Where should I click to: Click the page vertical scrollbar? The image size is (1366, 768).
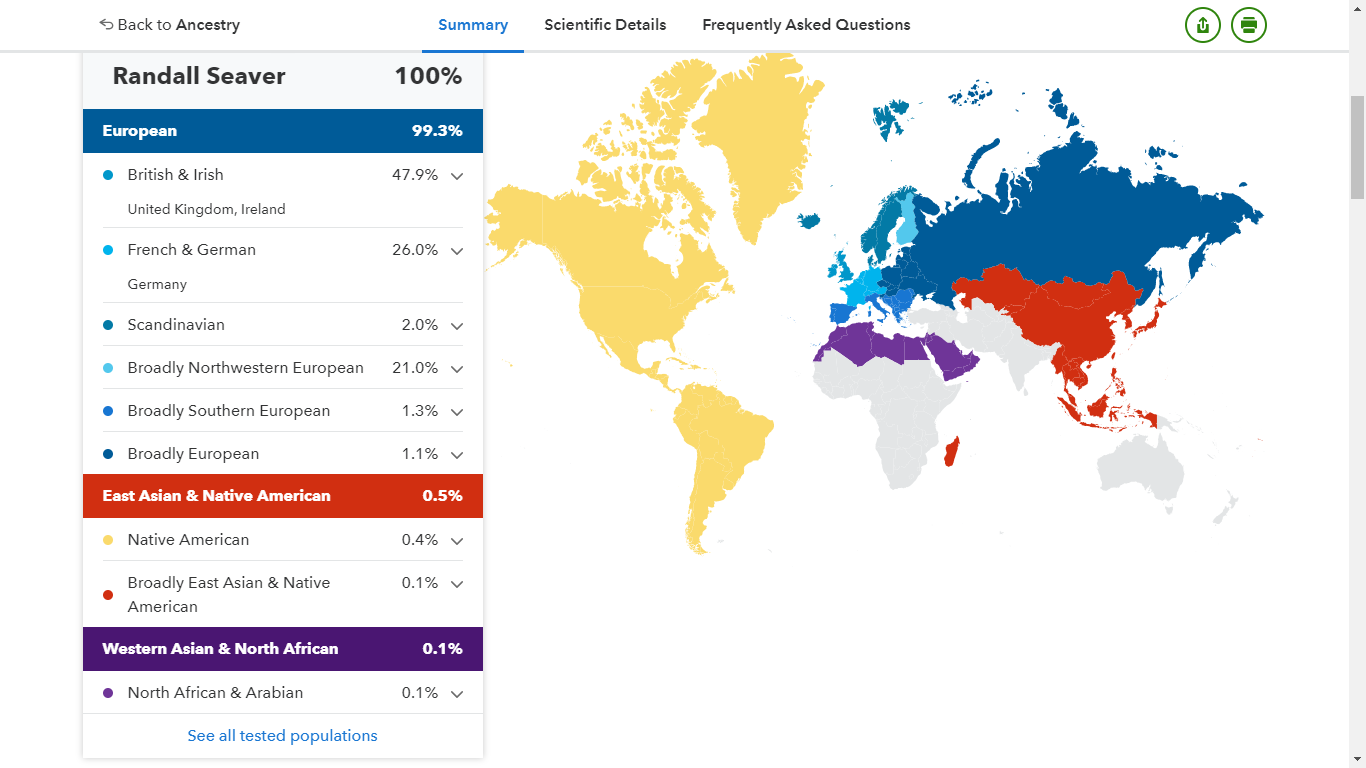tap(1357, 150)
